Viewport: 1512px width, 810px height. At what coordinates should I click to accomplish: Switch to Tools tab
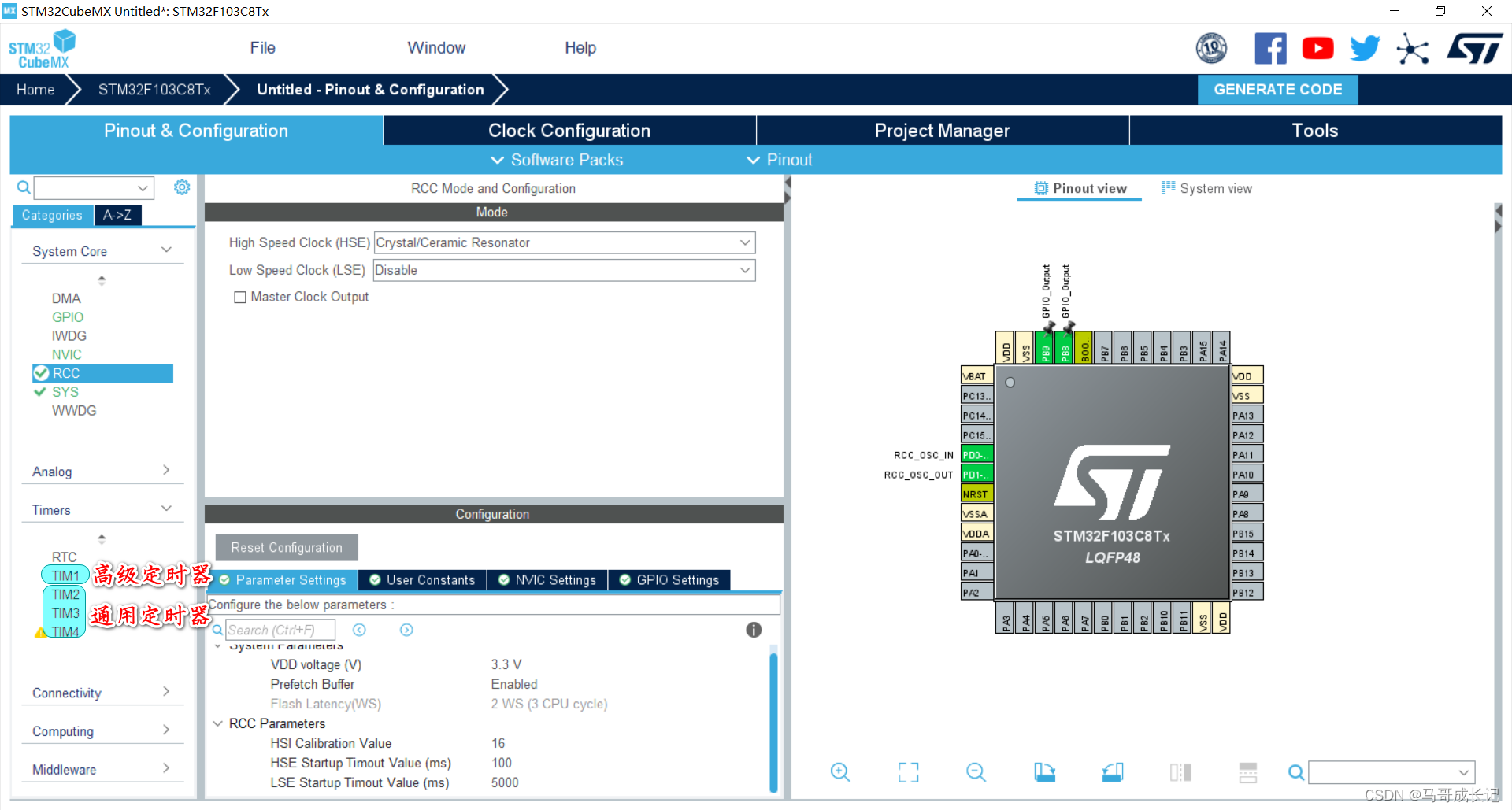pos(1315,131)
